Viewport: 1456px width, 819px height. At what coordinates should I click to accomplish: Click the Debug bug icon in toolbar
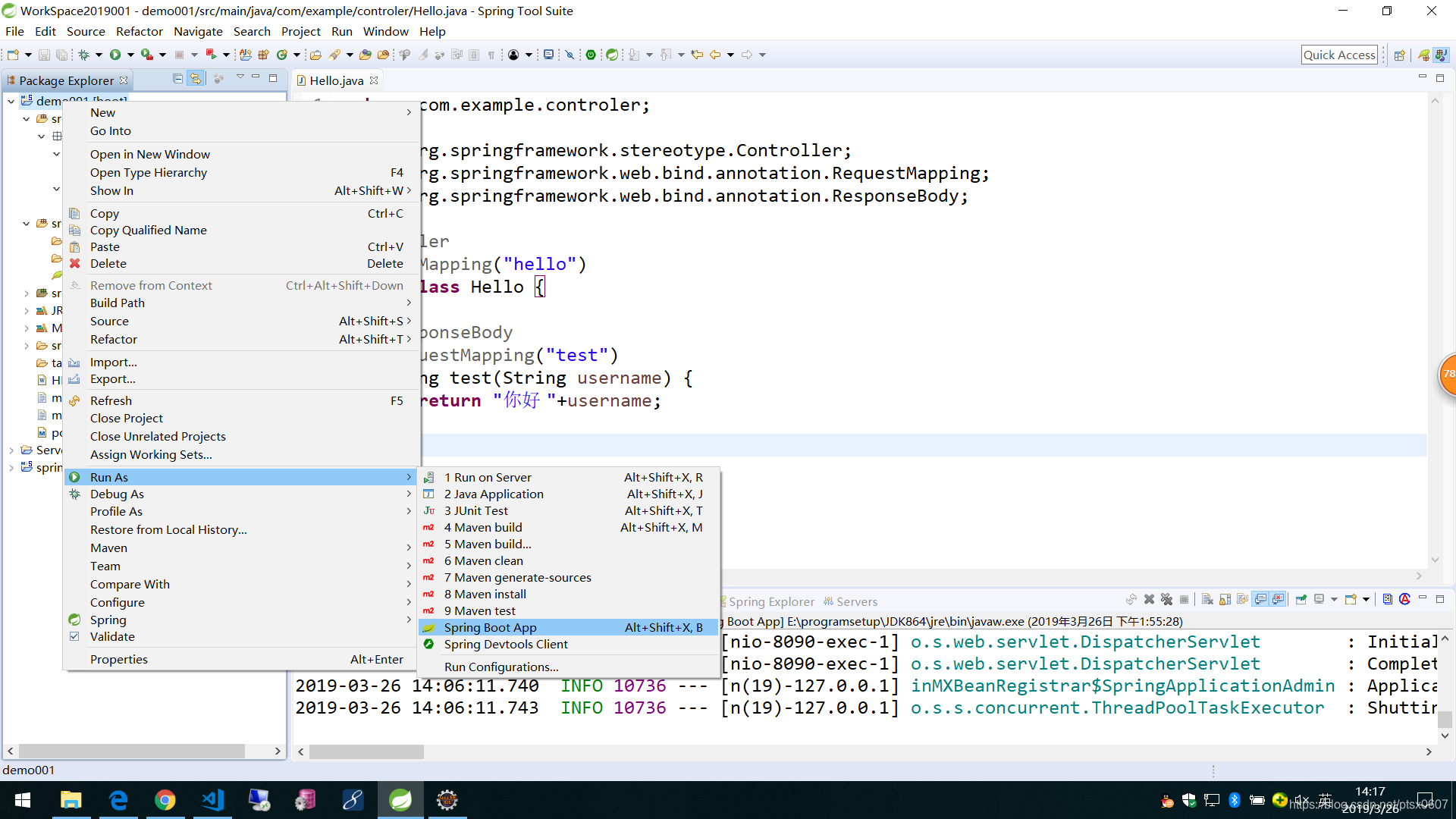point(84,55)
